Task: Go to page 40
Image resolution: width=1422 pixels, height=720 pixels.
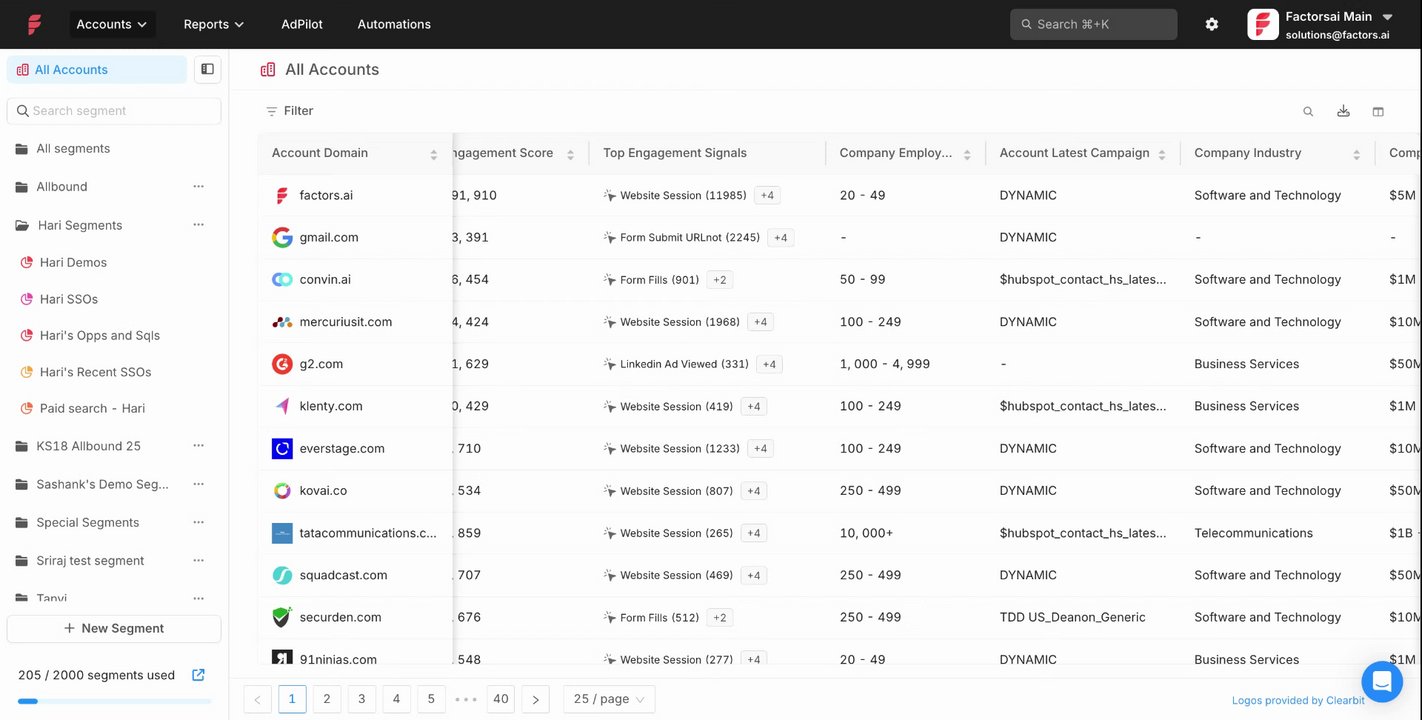Action: pyautogui.click(x=501, y=699)
